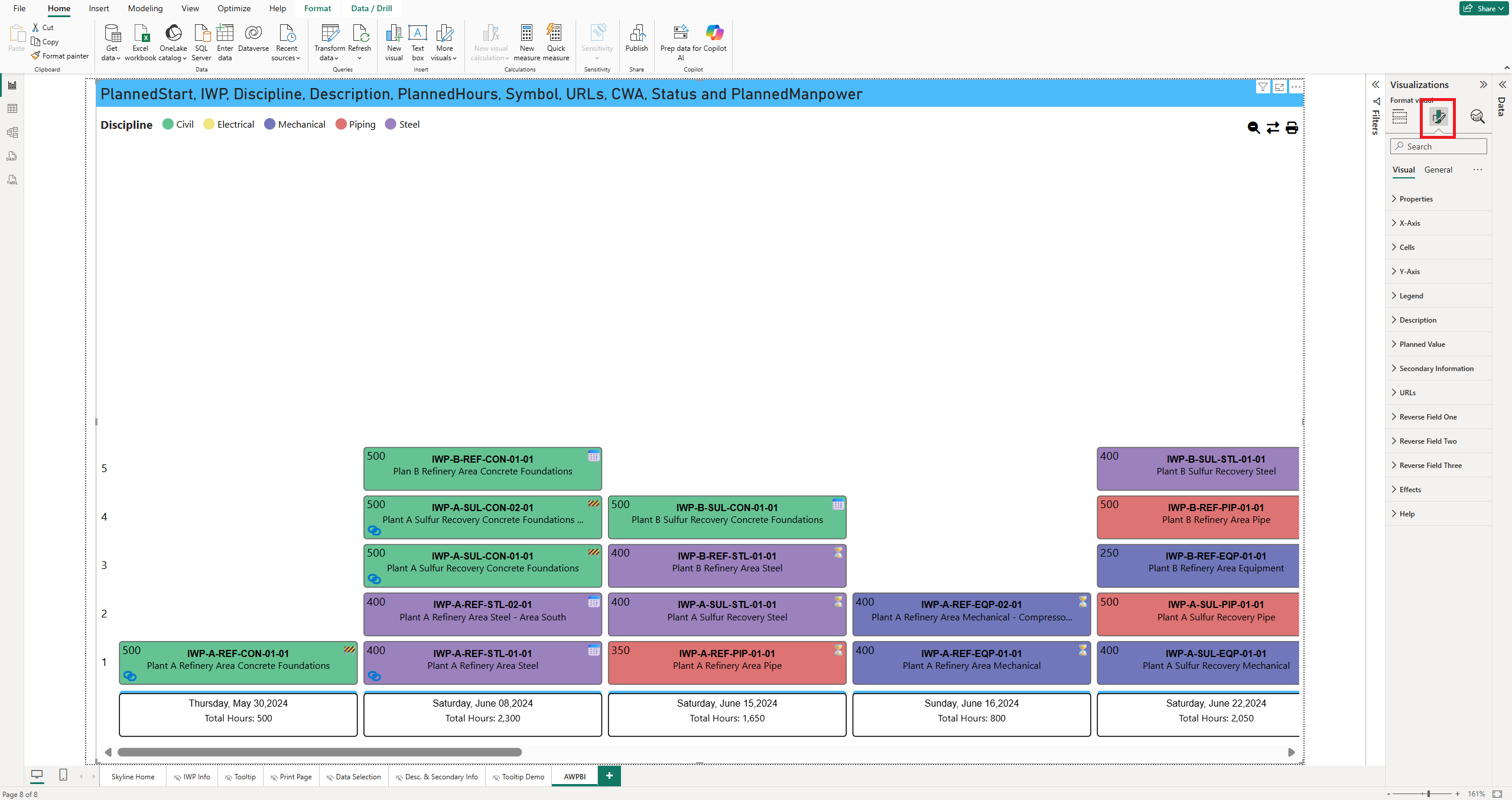Click Format painter
1512x800 pixels.
tap(60, 56)
